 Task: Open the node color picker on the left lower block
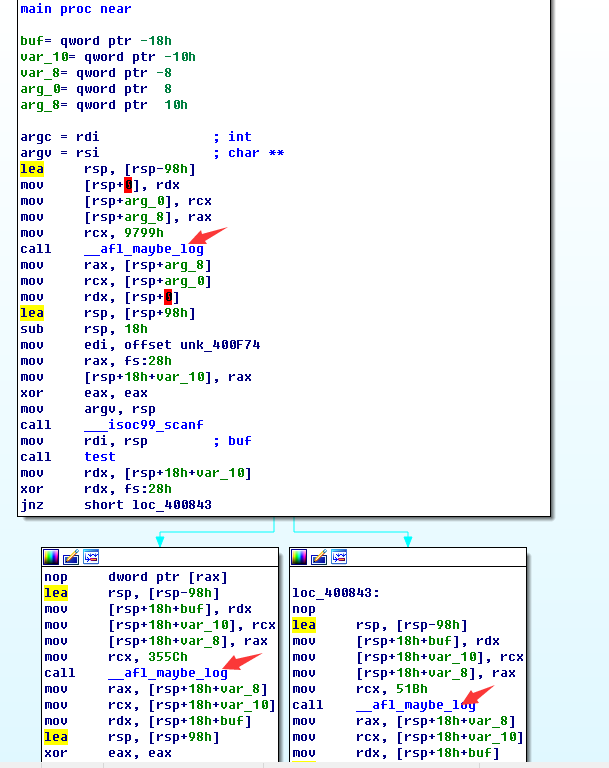[51, 557]
